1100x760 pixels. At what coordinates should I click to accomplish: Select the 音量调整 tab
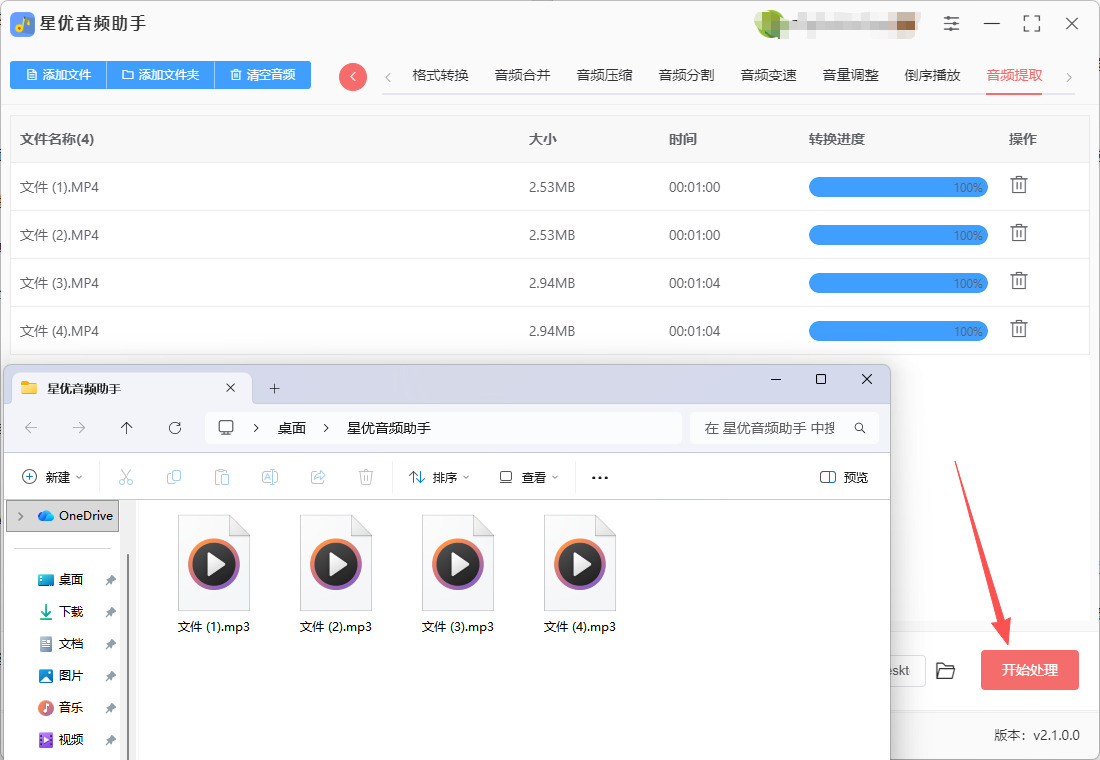(850, 75)
